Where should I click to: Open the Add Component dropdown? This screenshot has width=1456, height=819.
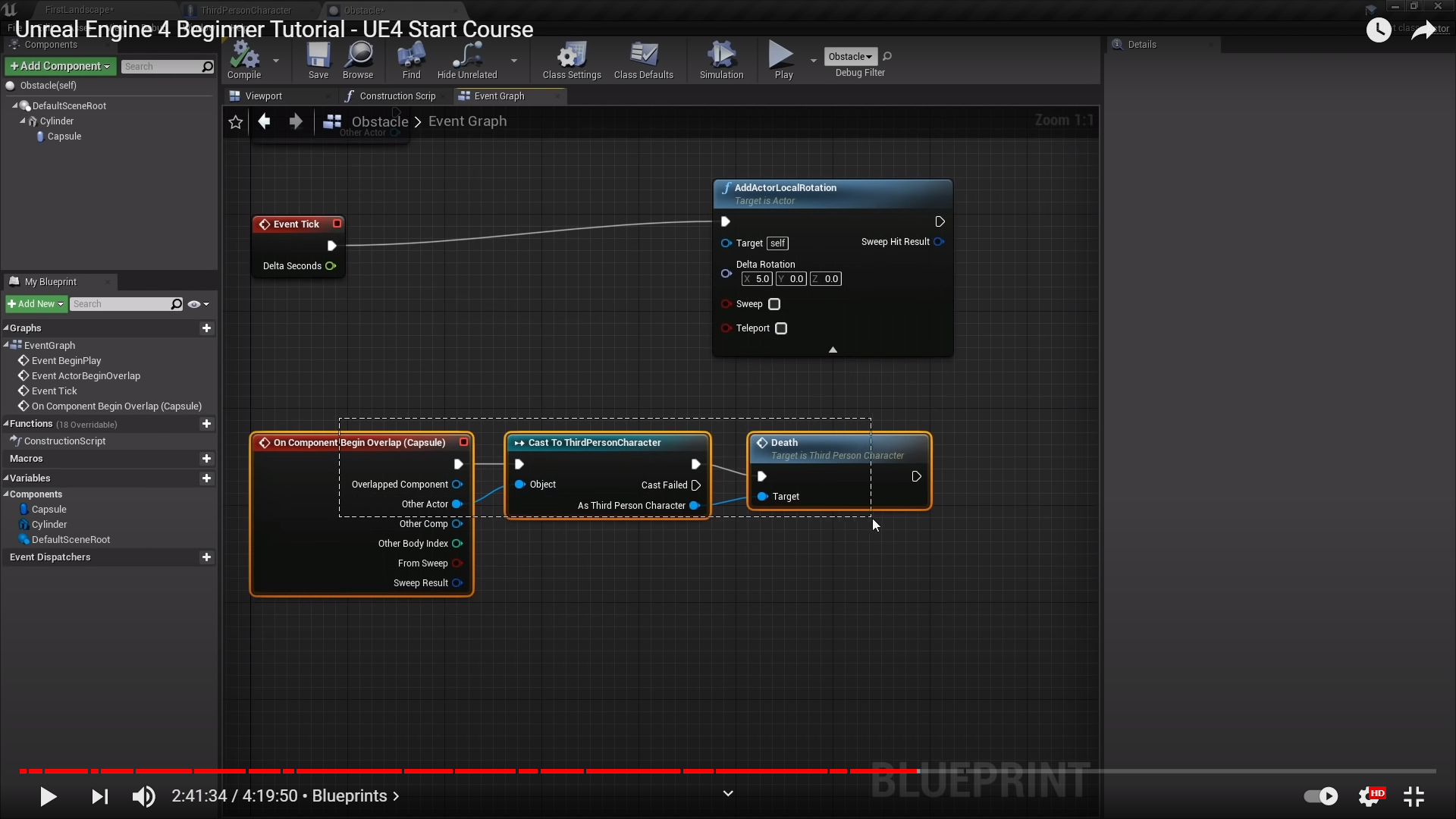(60, 67)
